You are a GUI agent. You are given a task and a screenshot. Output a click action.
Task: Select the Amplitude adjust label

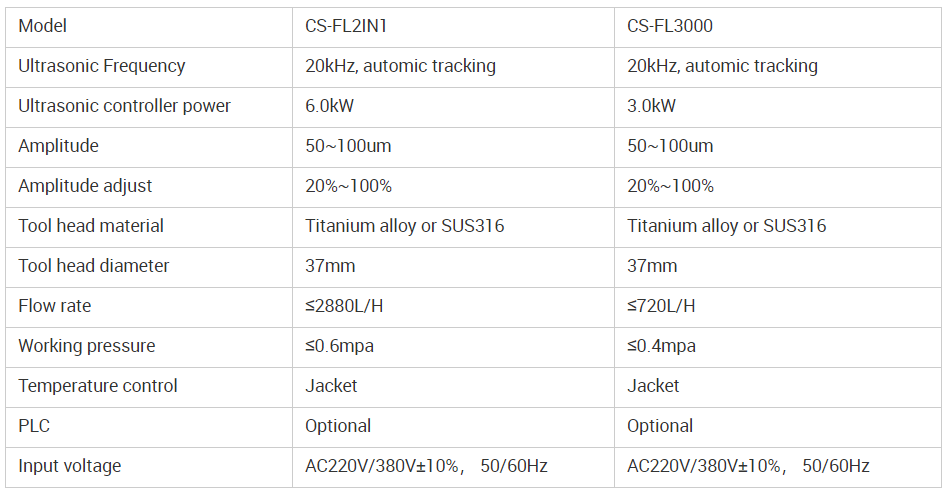point(85,186)
